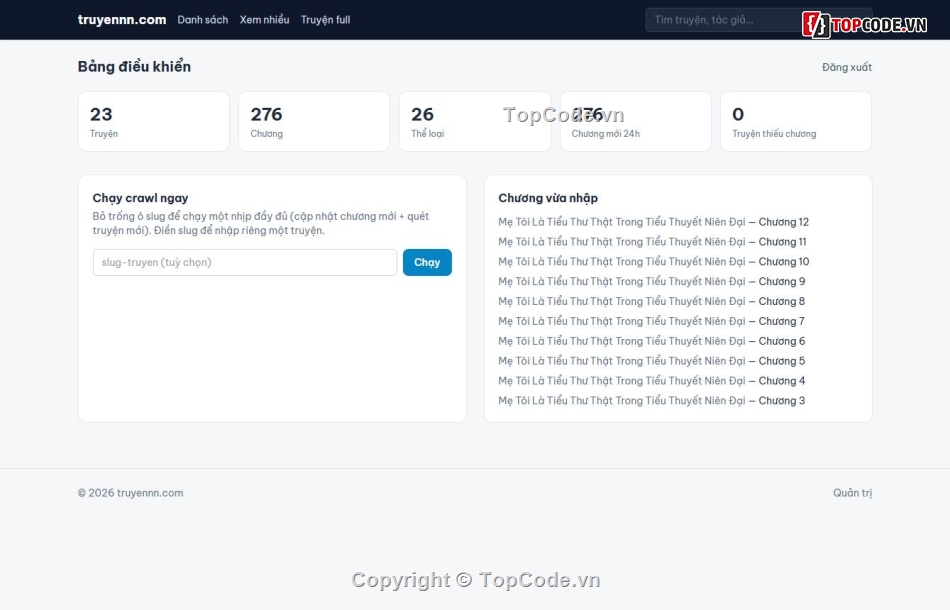The image size is (950, 610).
Task: Open recently imported Chương 7 entry
Action: 651,321
